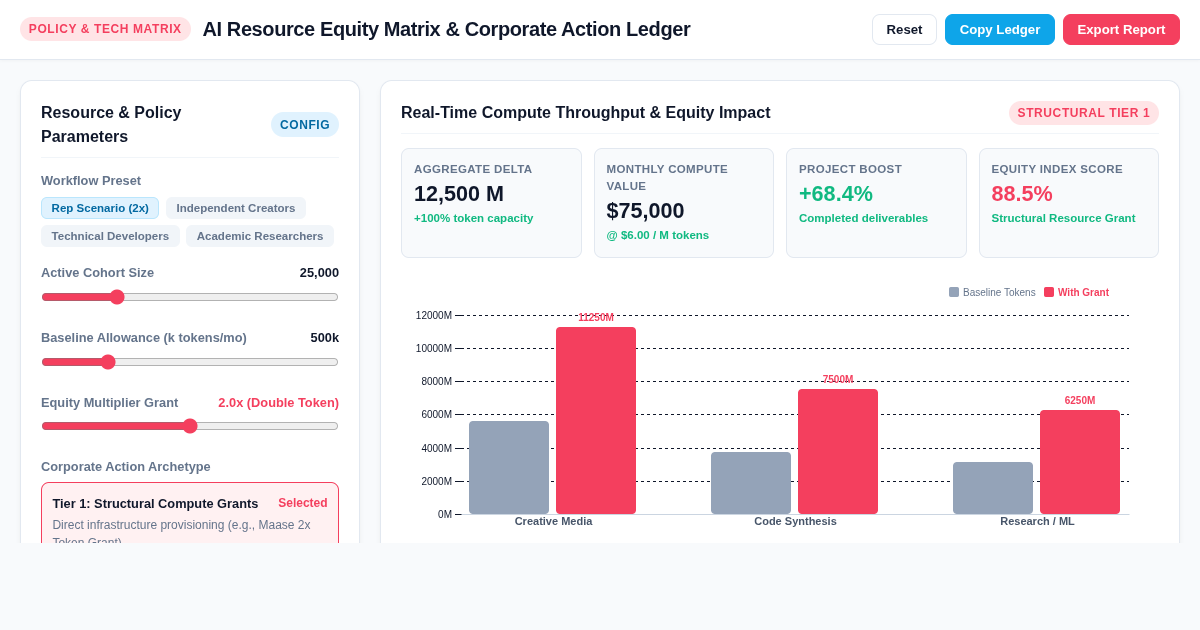Screen dimensions: 1200x630
Task: Click '@ $6.00 / M tokens' text
Action: [x=657, y=235]
